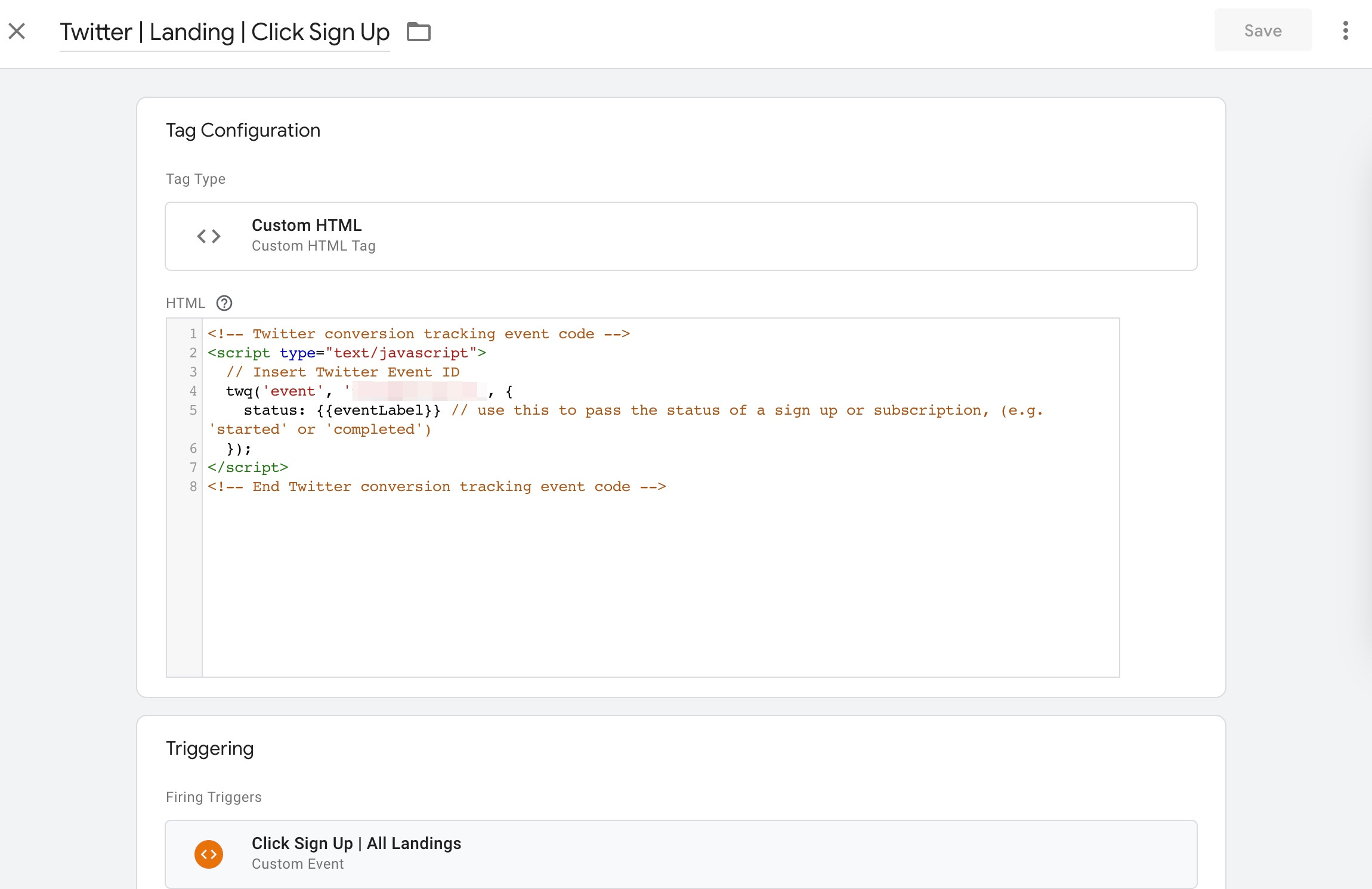The height and width of the screenshot is (889, 1372).
Task: Click the twq('event' code line
Action: click(369, 391)
